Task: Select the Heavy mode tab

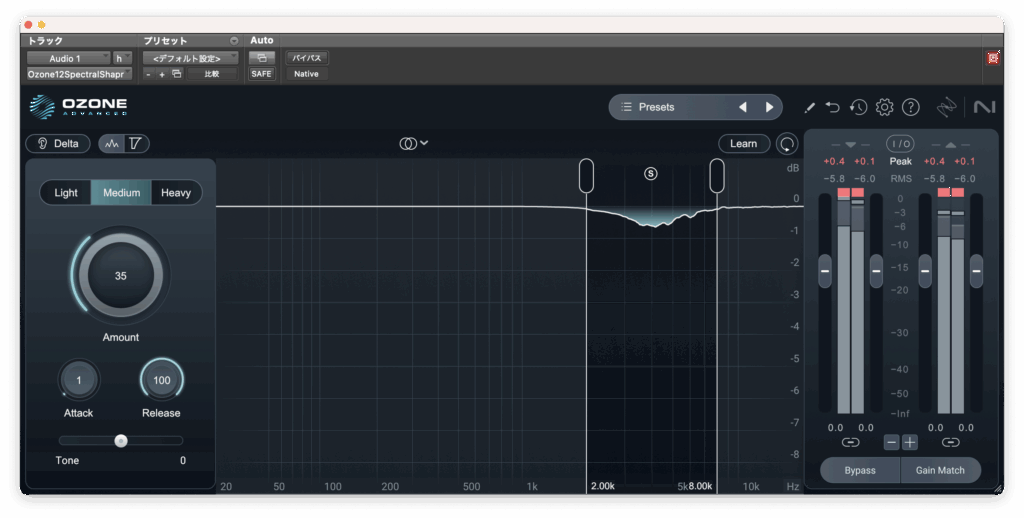Action: 176,193
